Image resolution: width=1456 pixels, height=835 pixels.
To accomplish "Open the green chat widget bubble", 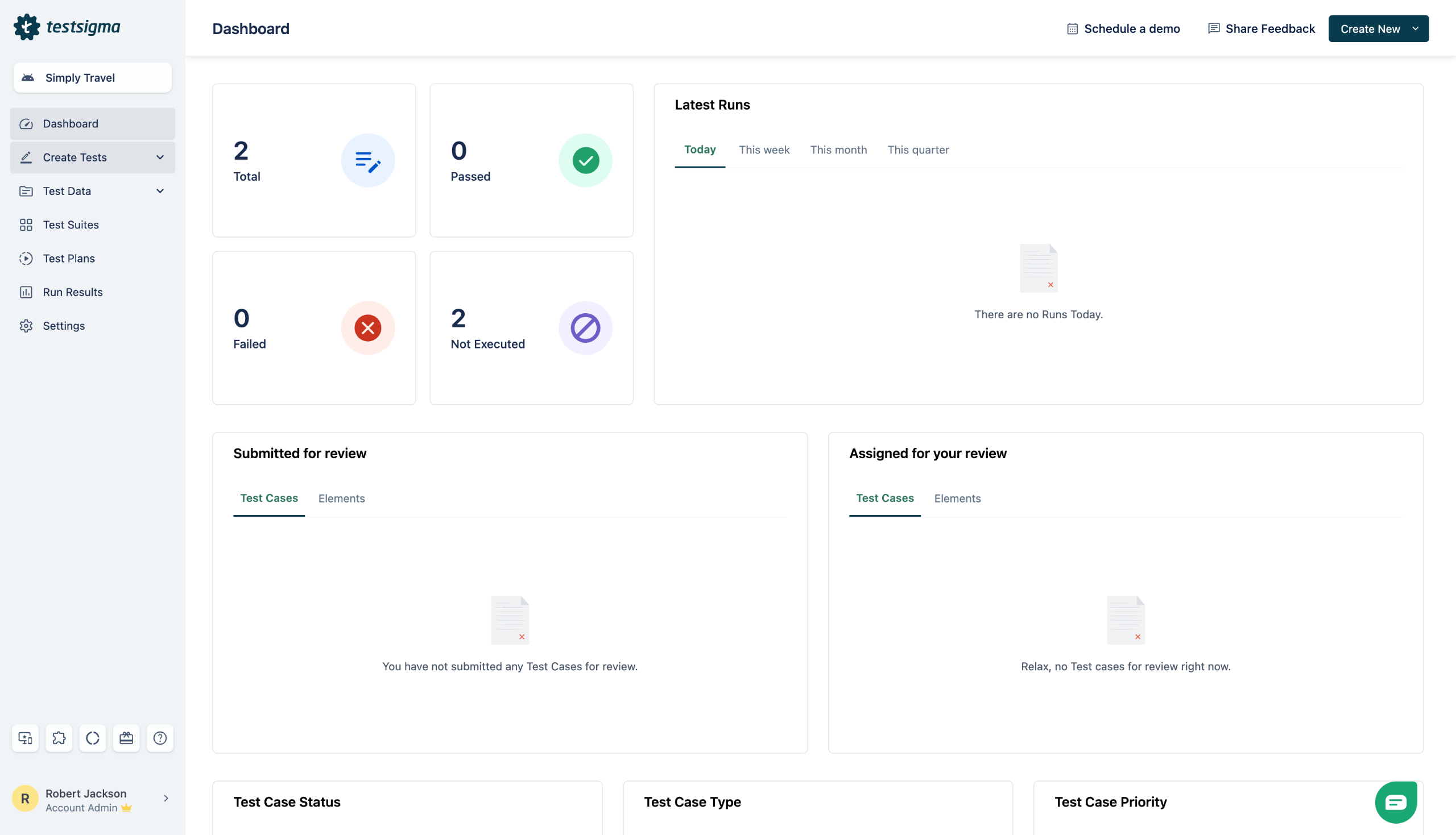I will [x=1395, y=801].
